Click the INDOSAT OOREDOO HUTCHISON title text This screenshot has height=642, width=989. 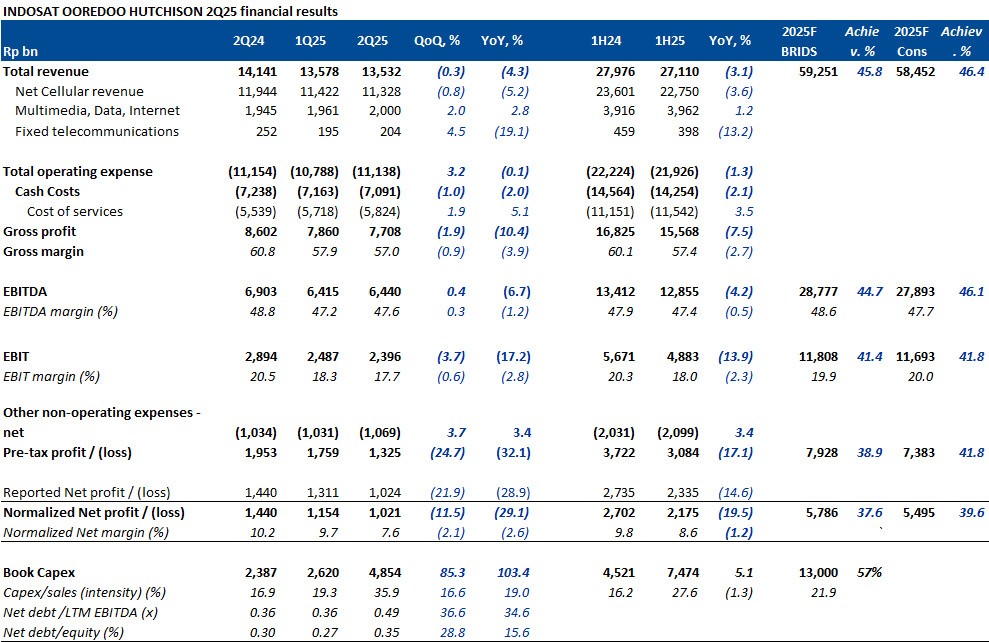tap(170, 11)
